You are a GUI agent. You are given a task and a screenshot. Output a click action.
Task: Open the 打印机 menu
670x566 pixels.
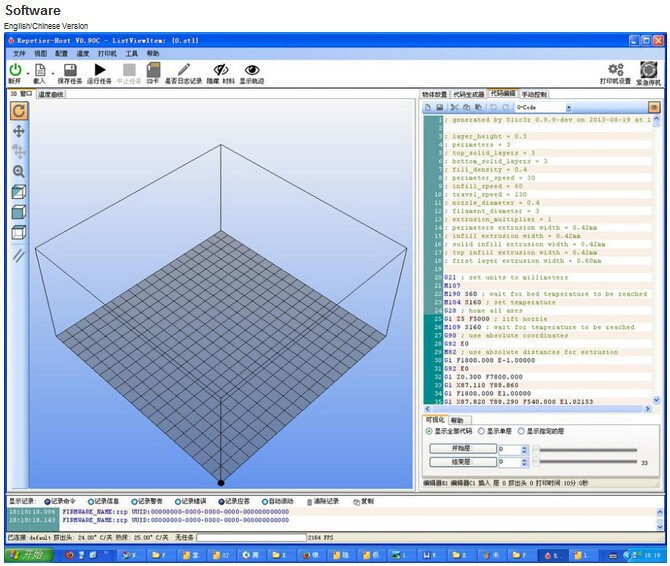point(107,53)
